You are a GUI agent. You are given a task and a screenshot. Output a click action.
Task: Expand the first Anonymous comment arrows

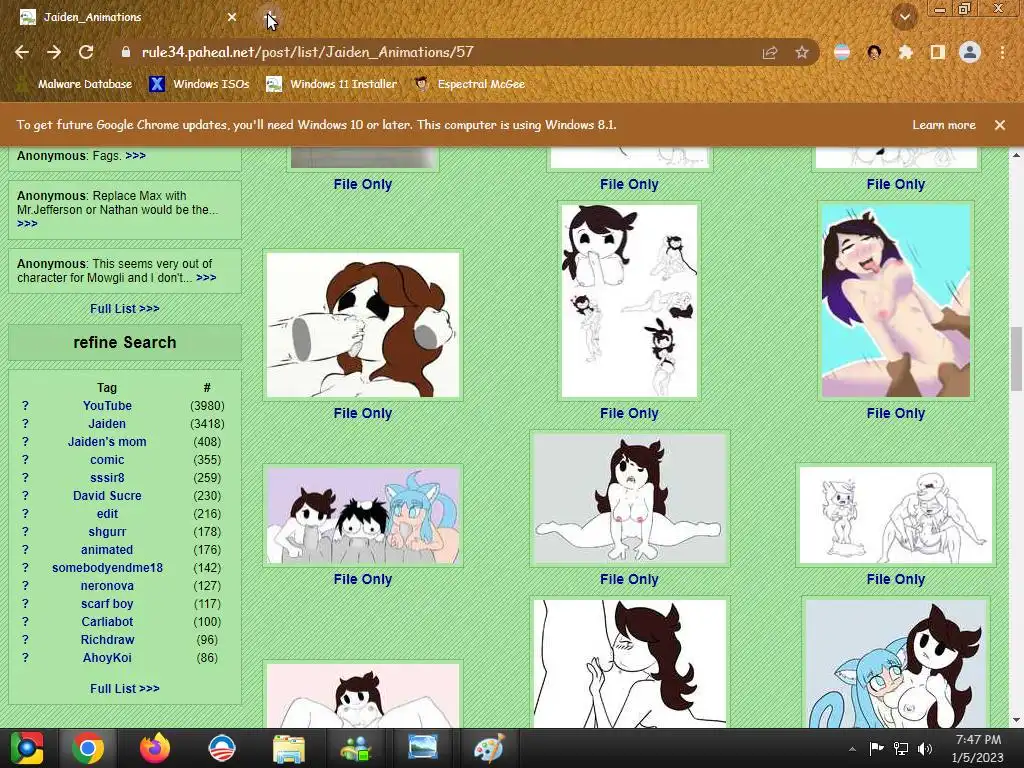pyautogui.click(x=135, y=155)
